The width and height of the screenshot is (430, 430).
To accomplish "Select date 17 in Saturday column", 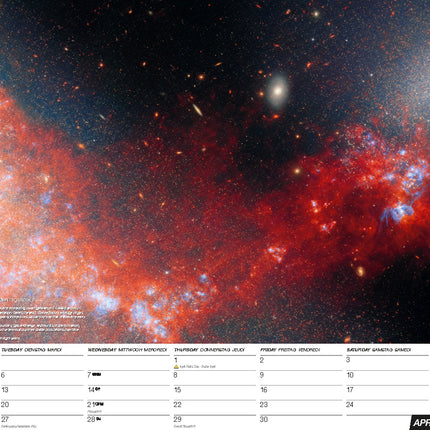I will (x=350, y=390).
